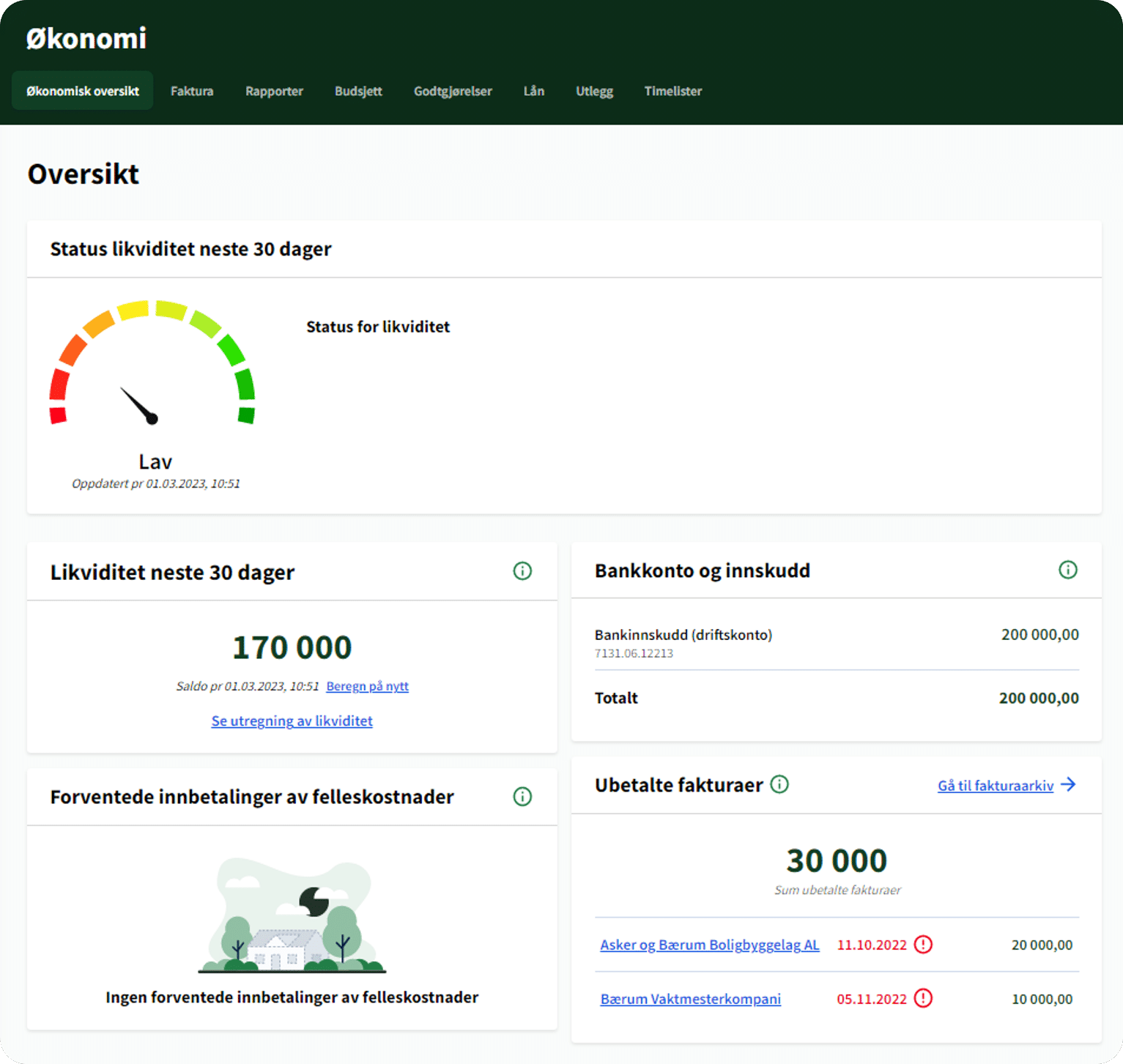Viewport: 1123px width, 1064px height.
Task: Select the Økonomisk oversikt tab
Action: (83, 91)
